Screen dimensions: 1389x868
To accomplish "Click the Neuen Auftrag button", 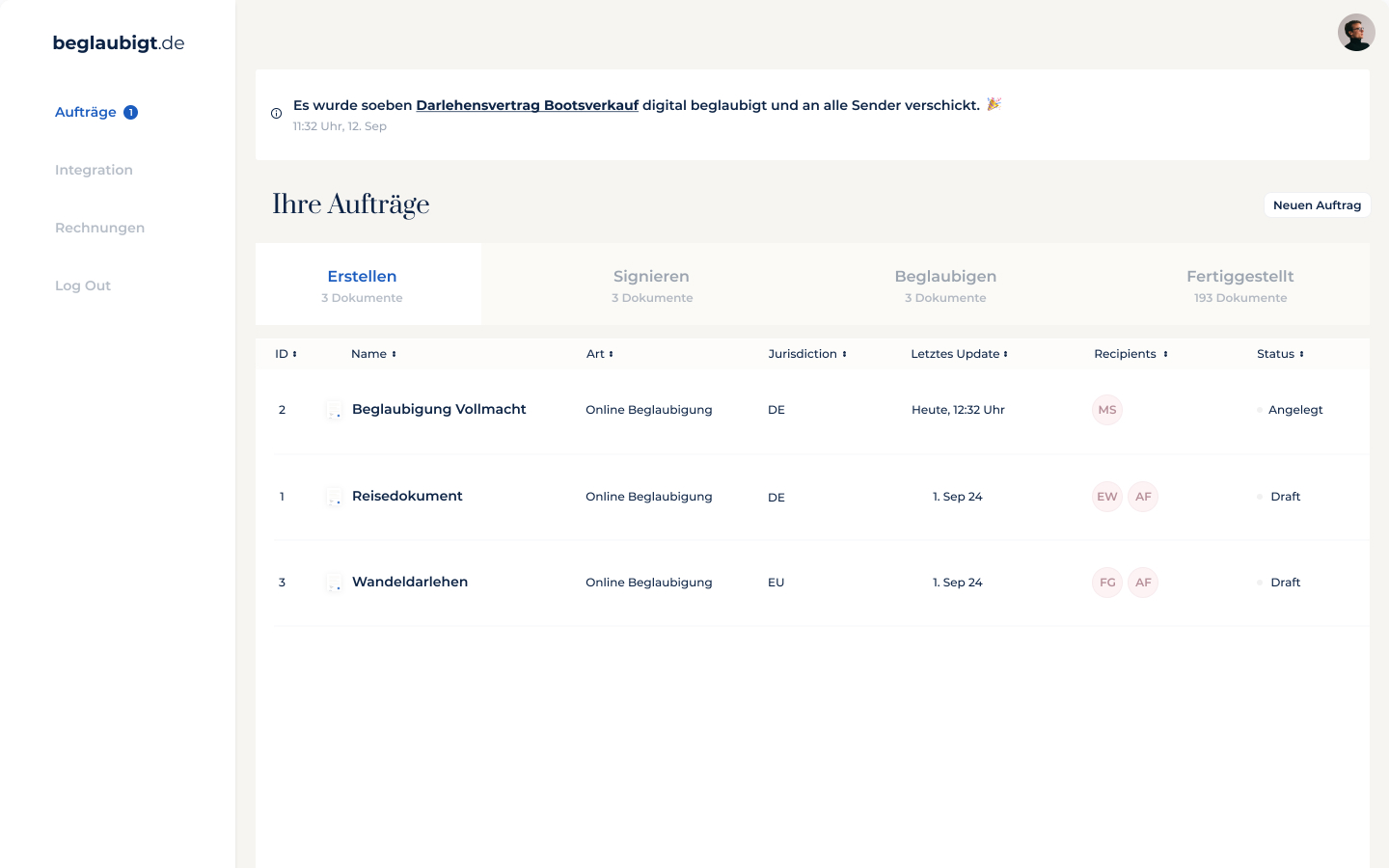I will point(1317,205).
